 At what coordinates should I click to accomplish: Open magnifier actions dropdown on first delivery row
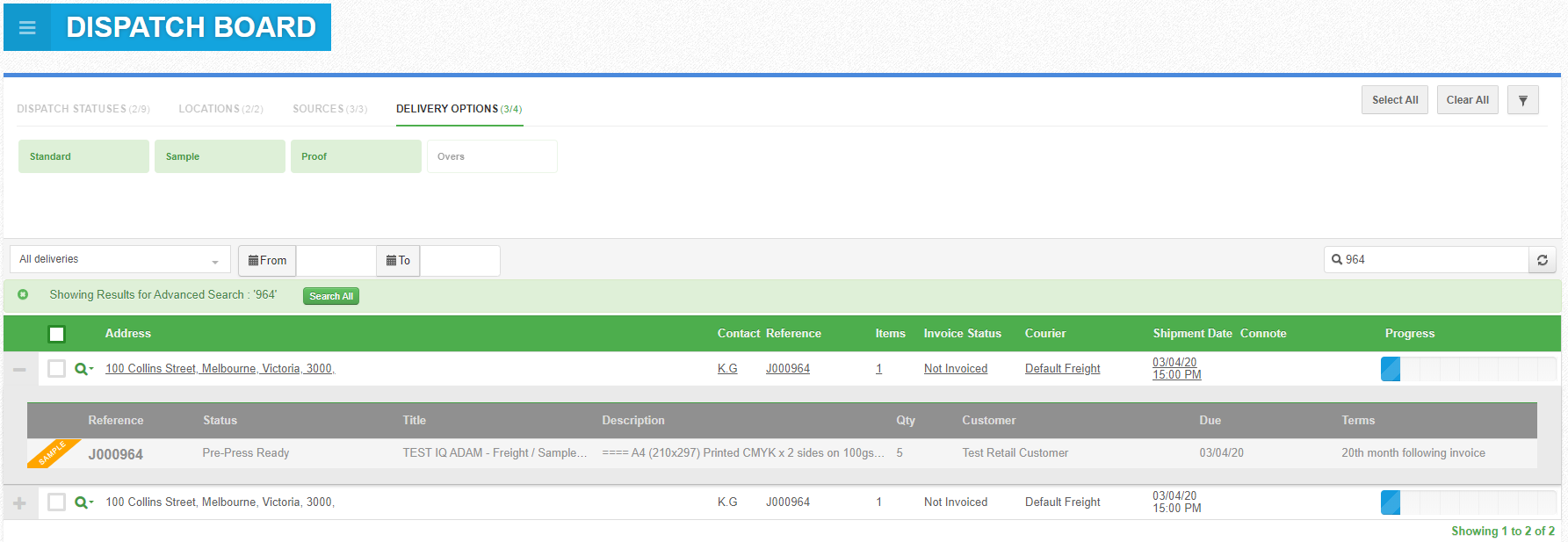(83, 369)
